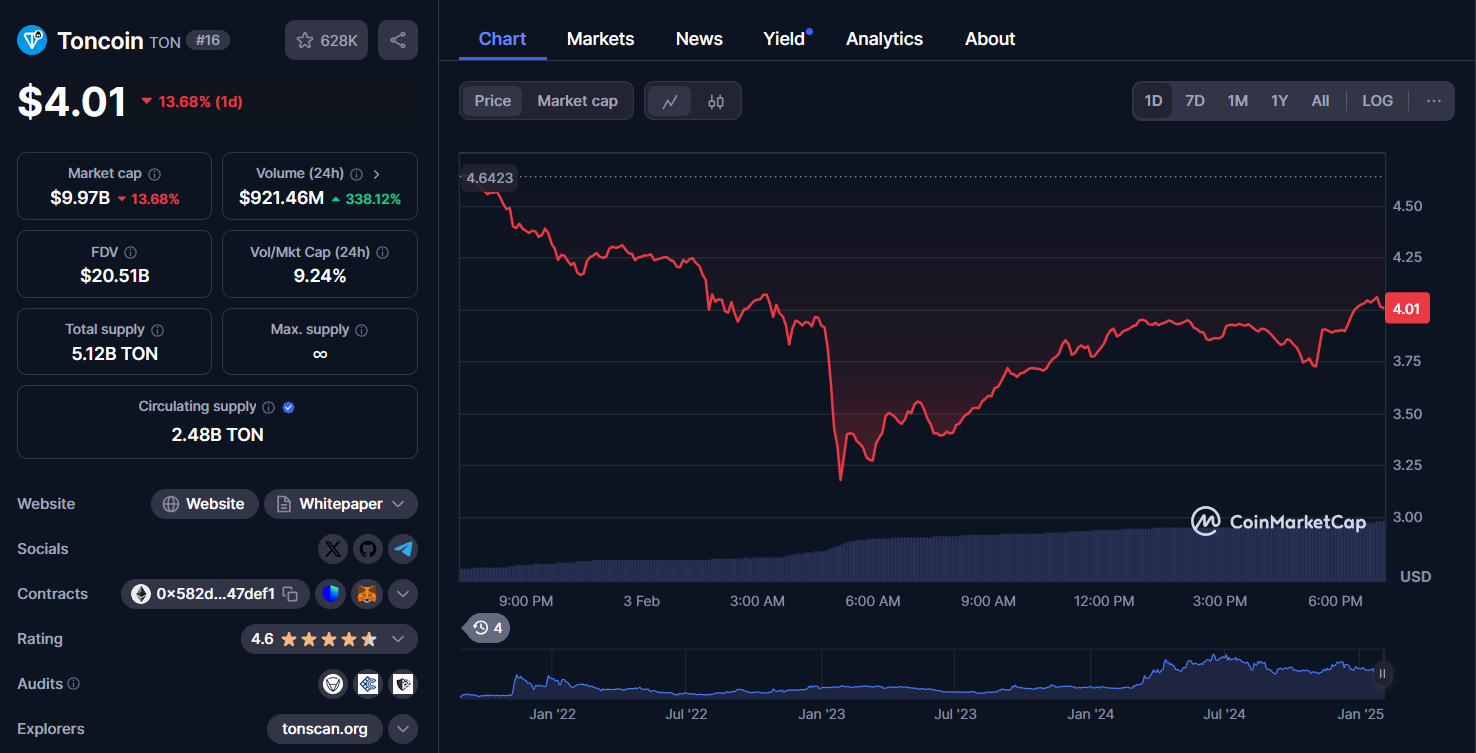Open the Analytics tab

pos(884,38)
